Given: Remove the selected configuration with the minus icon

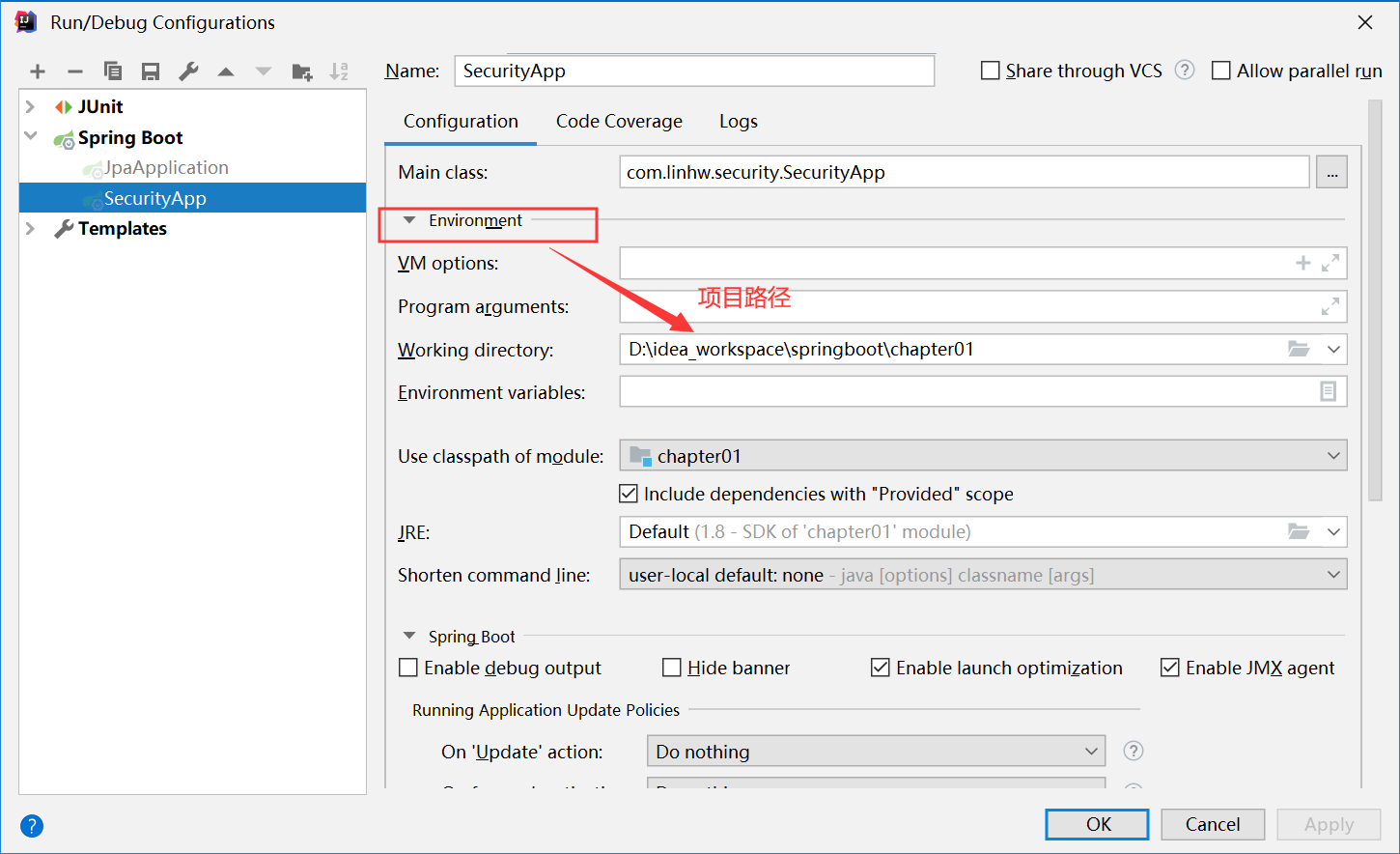Looking at the screenshot, I should click(75, 71).
